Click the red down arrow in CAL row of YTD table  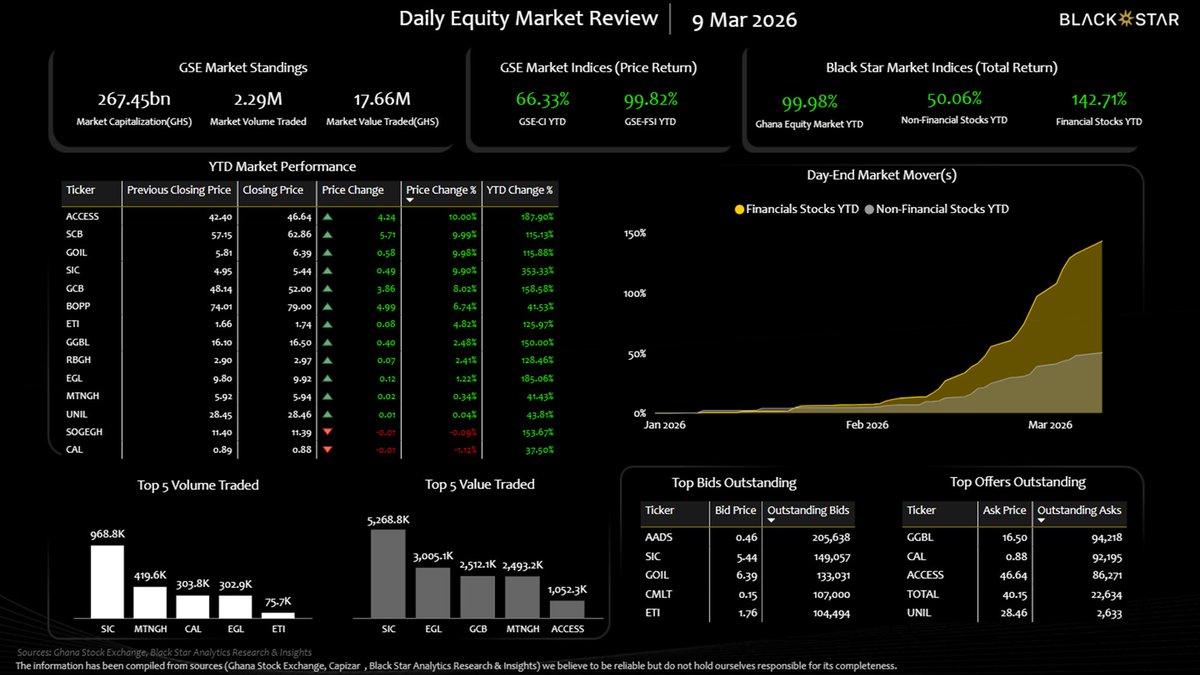pos(327,450)
